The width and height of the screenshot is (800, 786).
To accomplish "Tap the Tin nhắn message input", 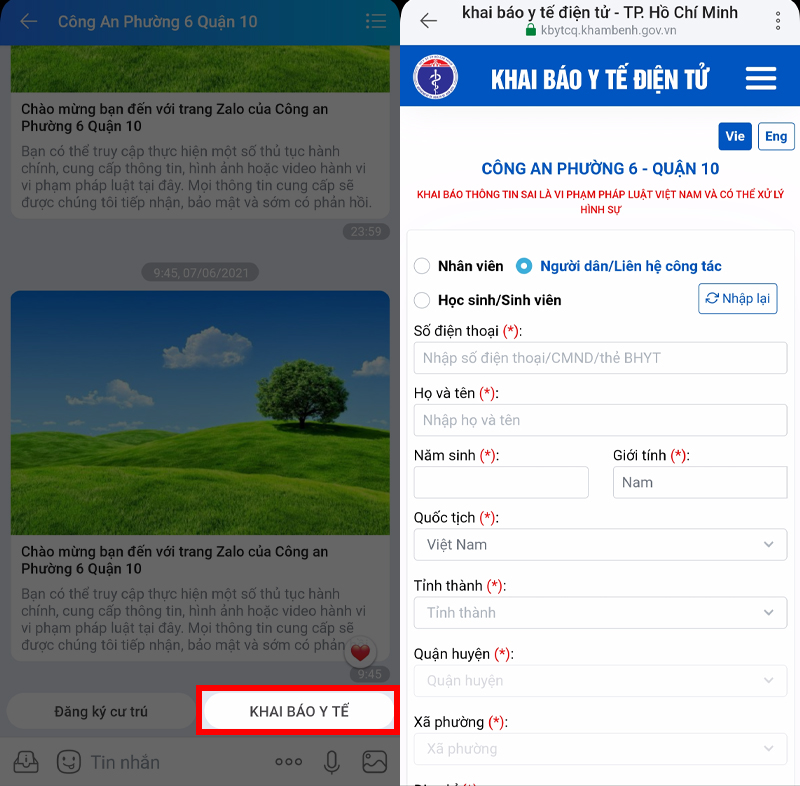I will coord(126,762).
